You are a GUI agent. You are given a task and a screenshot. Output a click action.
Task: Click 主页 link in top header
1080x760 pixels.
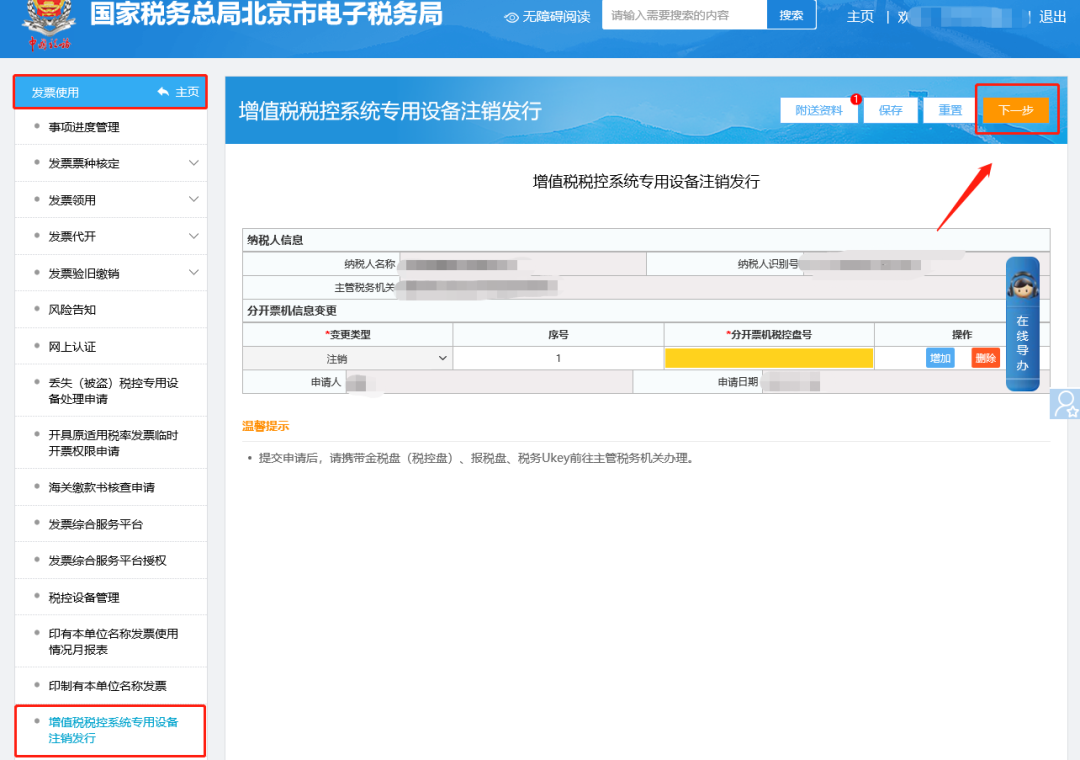(860, 17)
